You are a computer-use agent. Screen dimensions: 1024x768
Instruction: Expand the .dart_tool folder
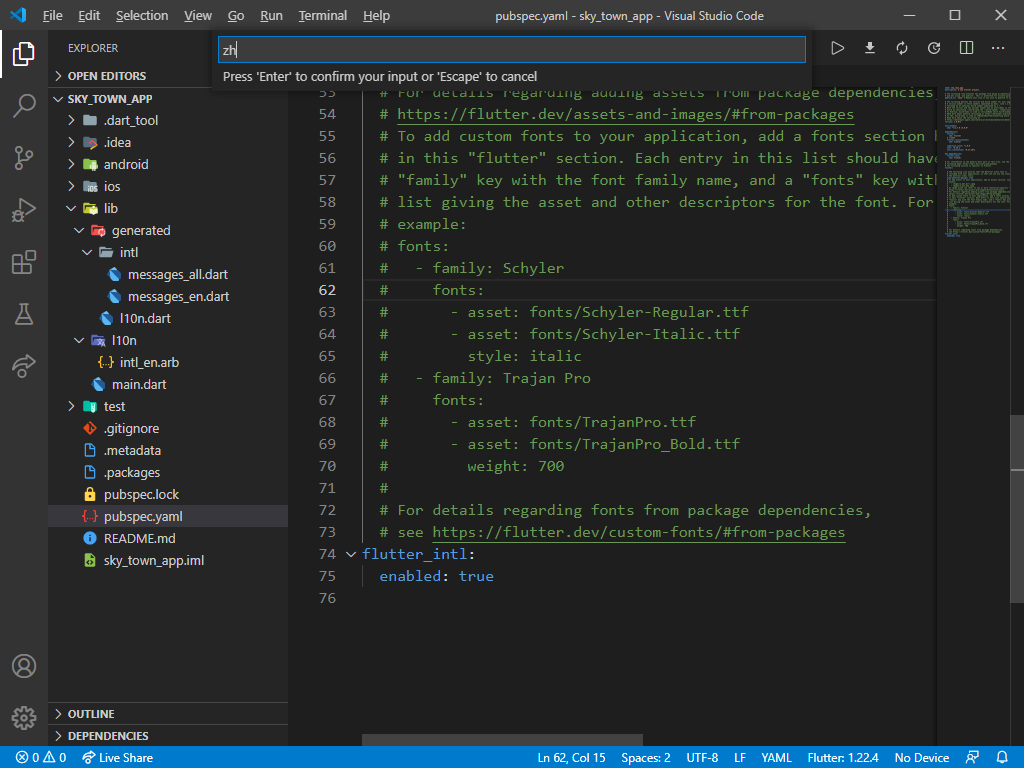168,120
